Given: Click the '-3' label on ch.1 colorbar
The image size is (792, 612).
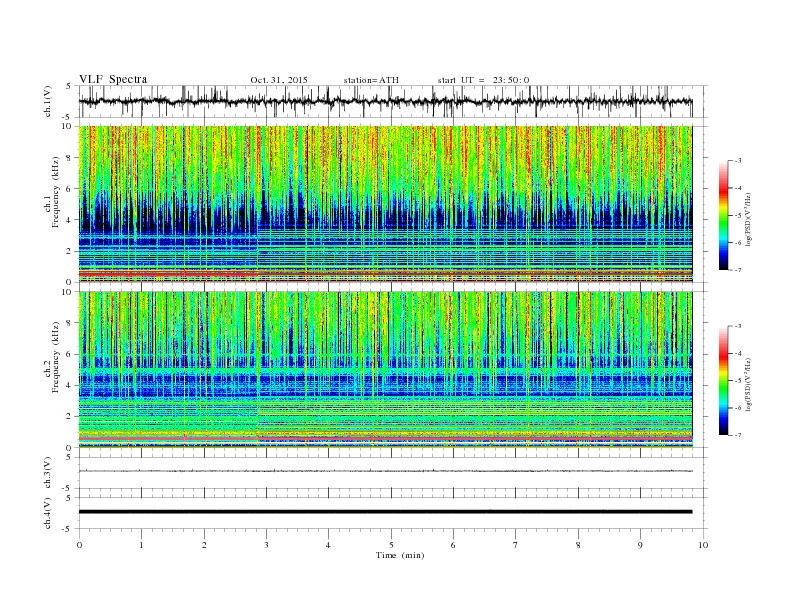Looking at the screenshot, I should (x=738, y=161).
